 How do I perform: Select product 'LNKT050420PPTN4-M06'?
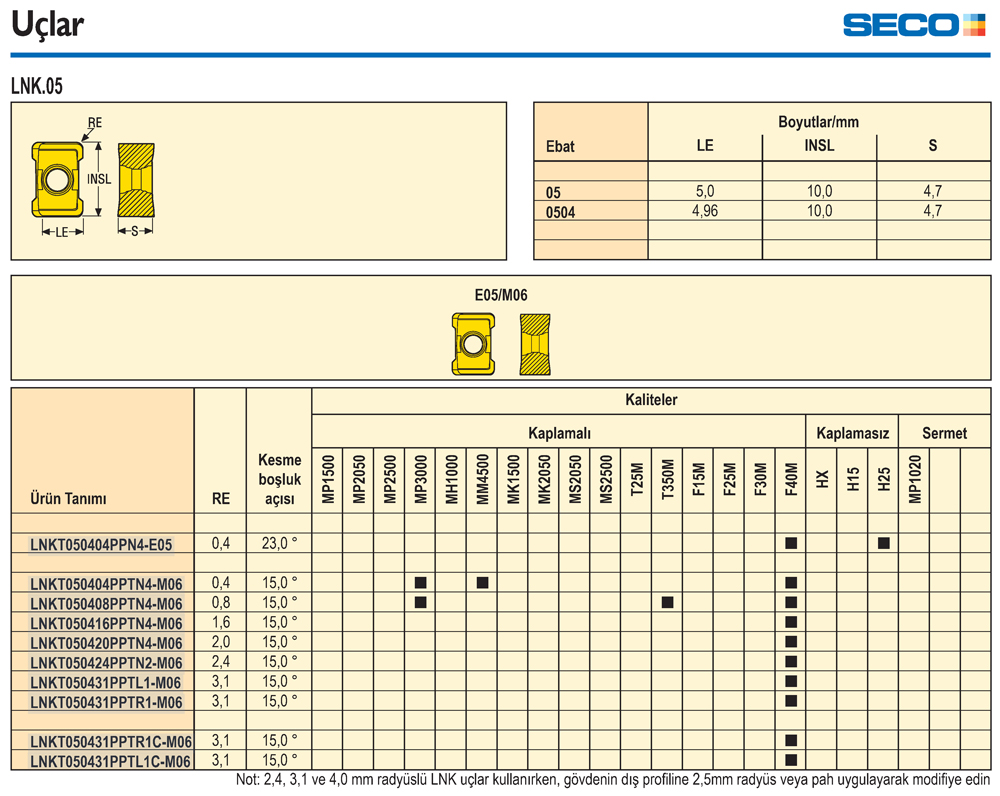coord(107,644)
